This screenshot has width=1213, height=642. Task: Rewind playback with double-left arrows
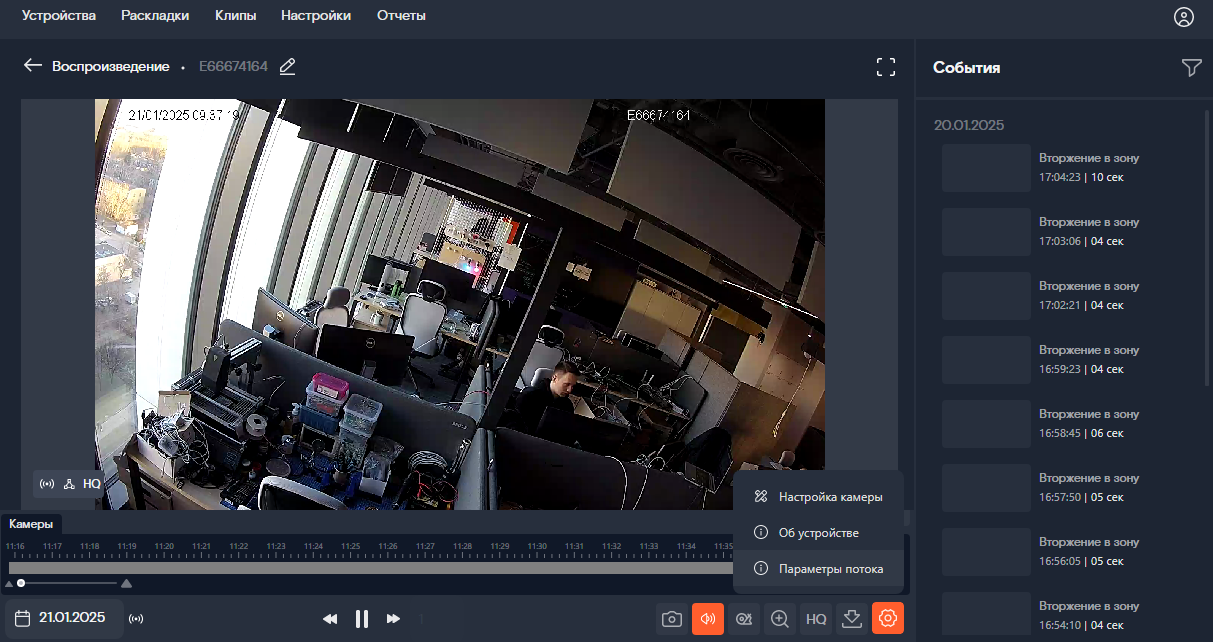pyautogui.click(x=330, y=619)
